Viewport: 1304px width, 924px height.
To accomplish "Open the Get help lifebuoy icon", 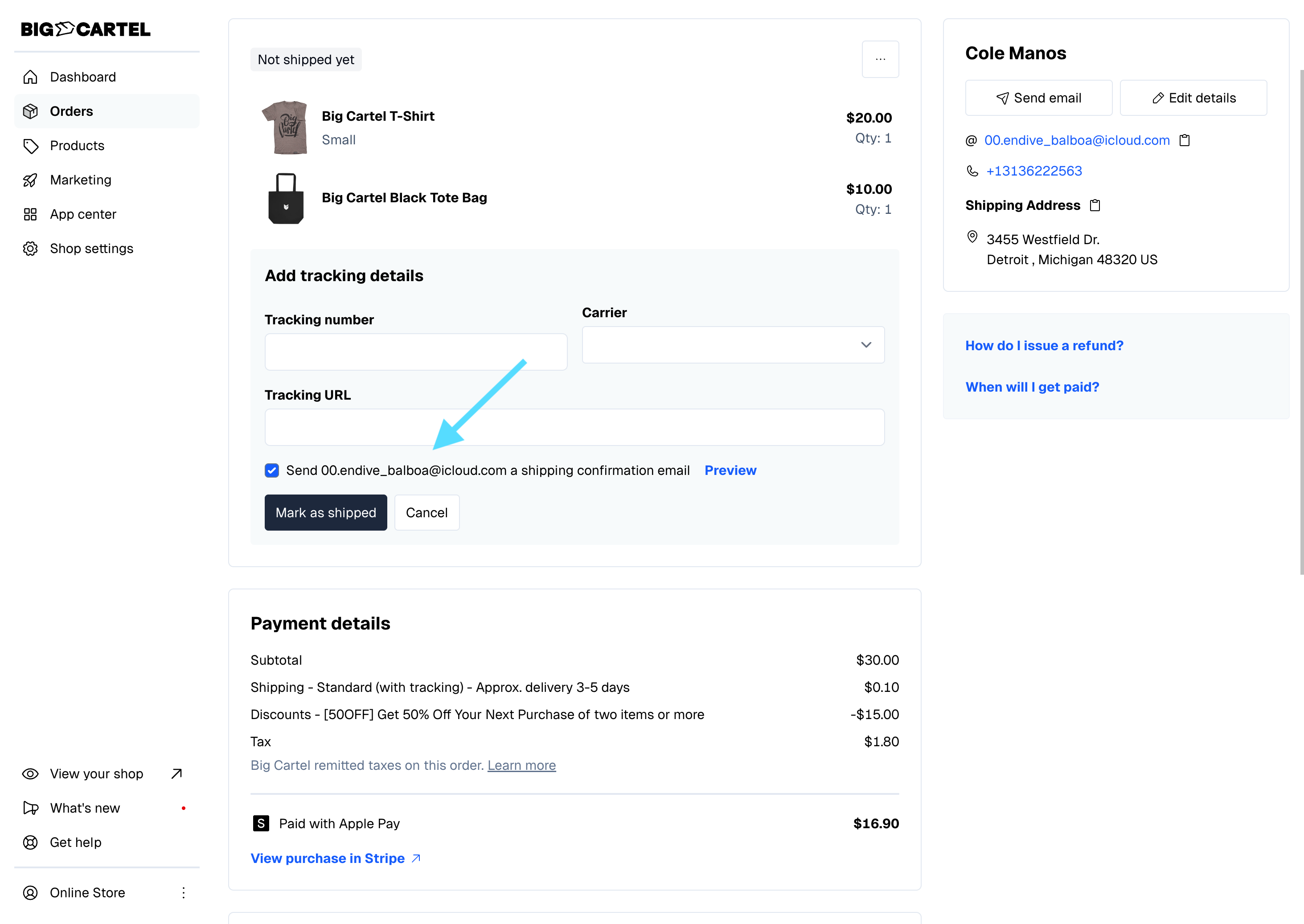I will (30, 842).
